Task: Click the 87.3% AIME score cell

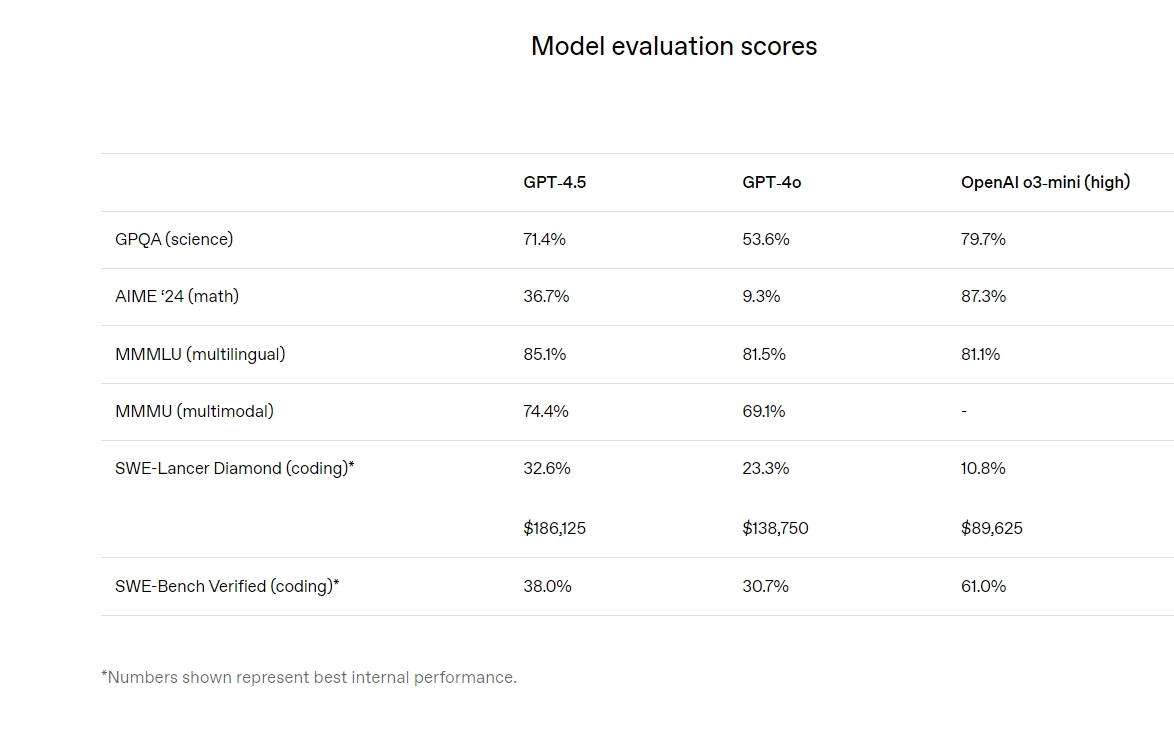Action: tap(983, 296)
